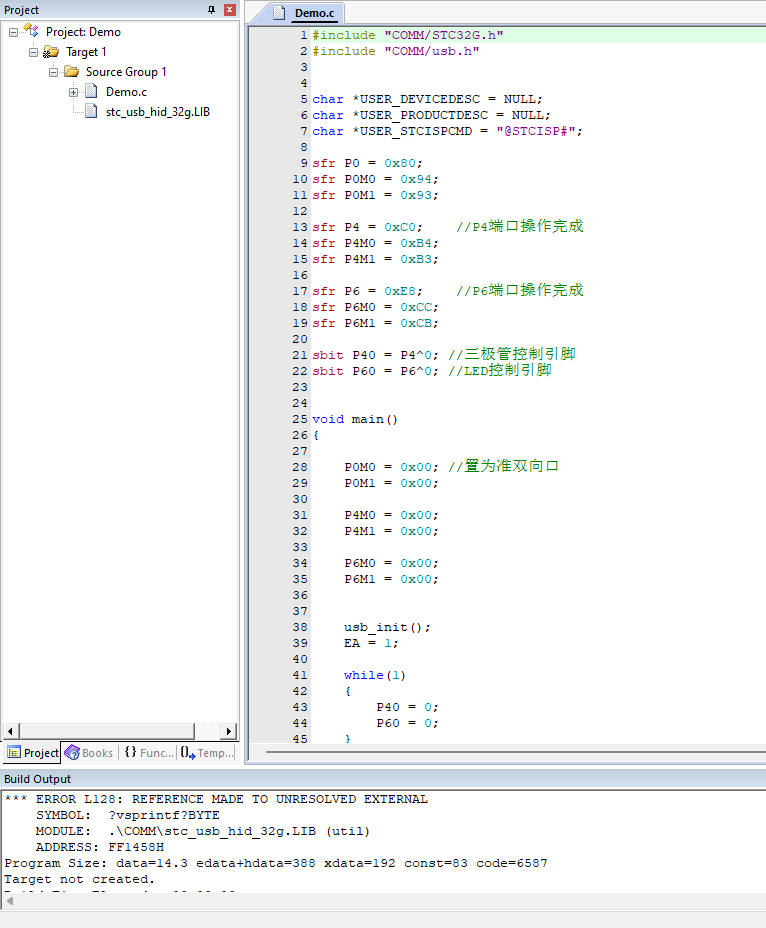The height and width of the screenshot is (928, 766).
Task: Click the stc_usb_hid_32g.LIB file icon
Action: coord(91,111)
